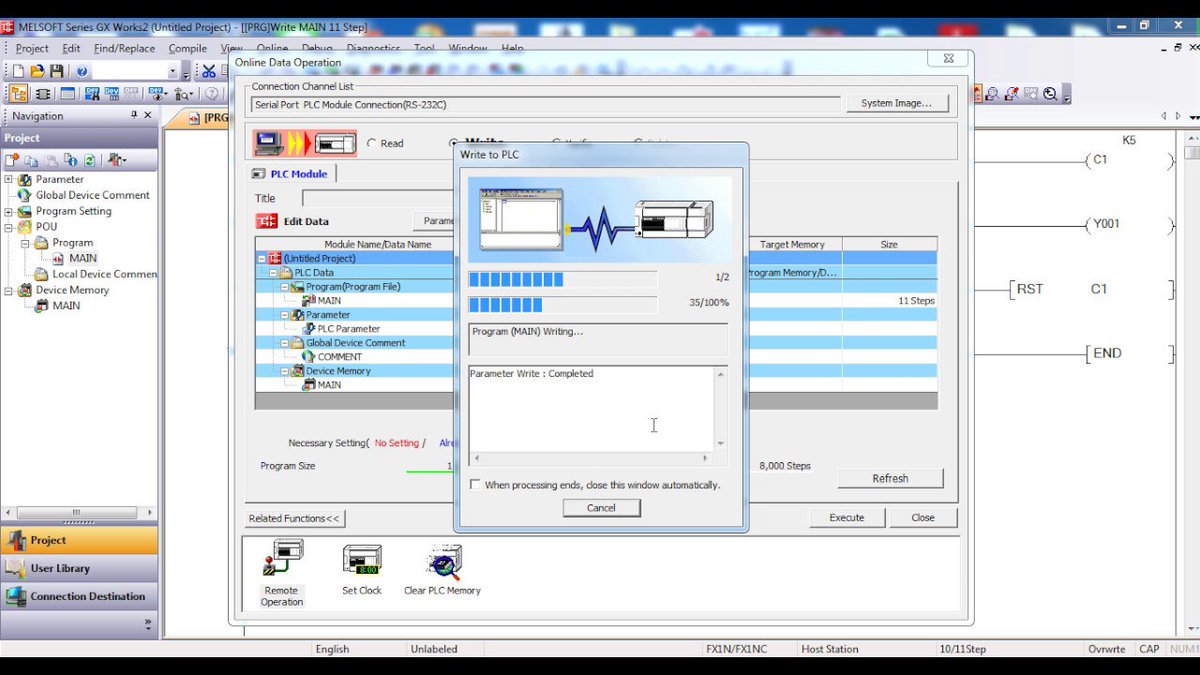Select MAIN program in navigation tree
Viewport: 1200px width, 675px height.
[x=83, y=258]
